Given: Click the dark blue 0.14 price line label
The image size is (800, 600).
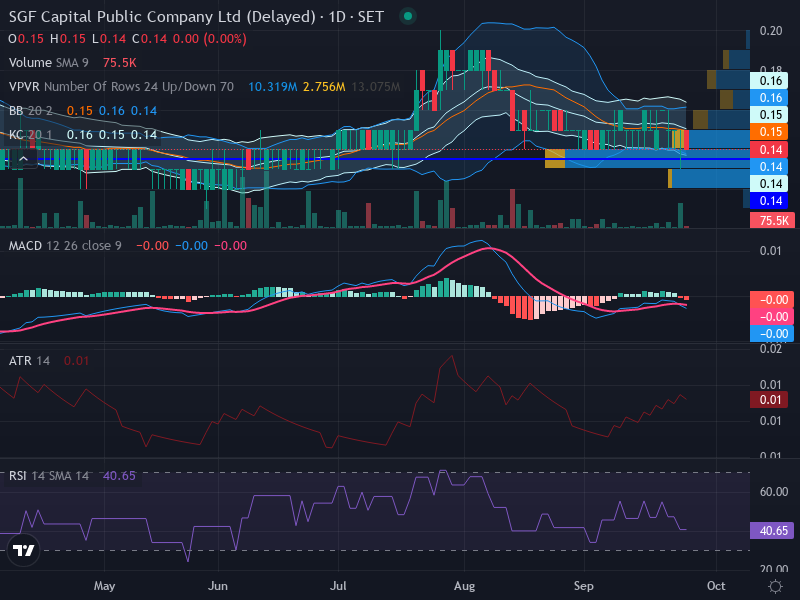Looking at the screenshot, I should click(769, 201).
